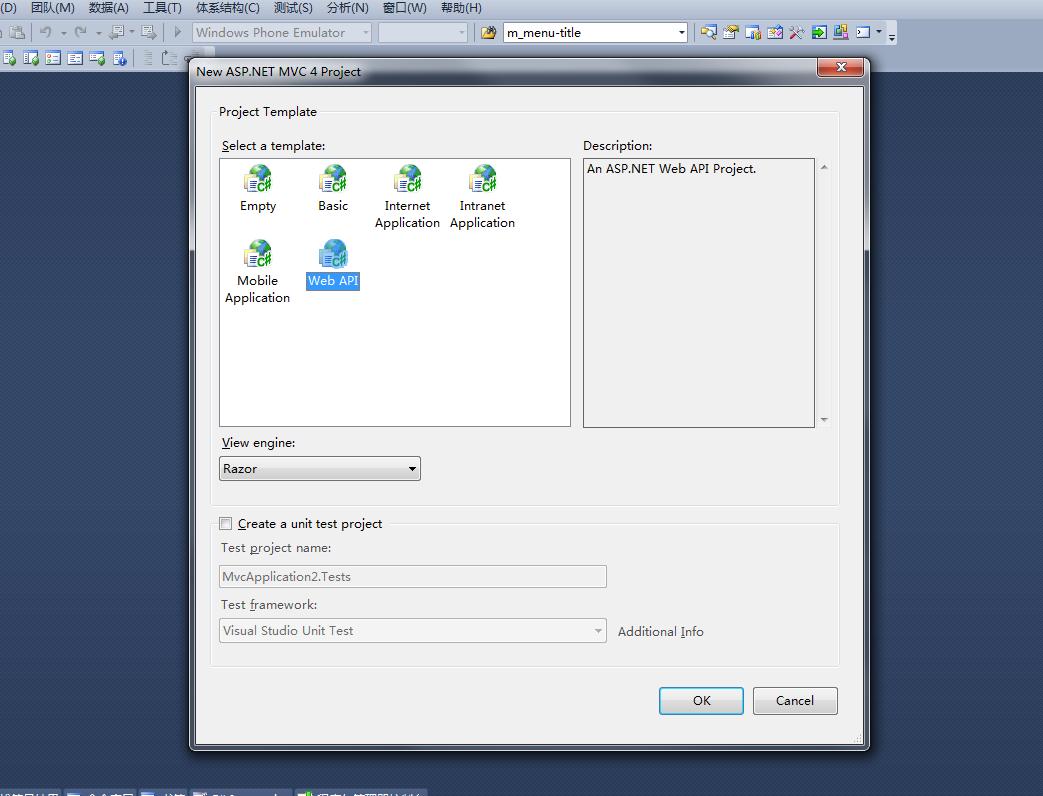
Task: Click the colored blocks toolbar icon
Action: (841, 32)
